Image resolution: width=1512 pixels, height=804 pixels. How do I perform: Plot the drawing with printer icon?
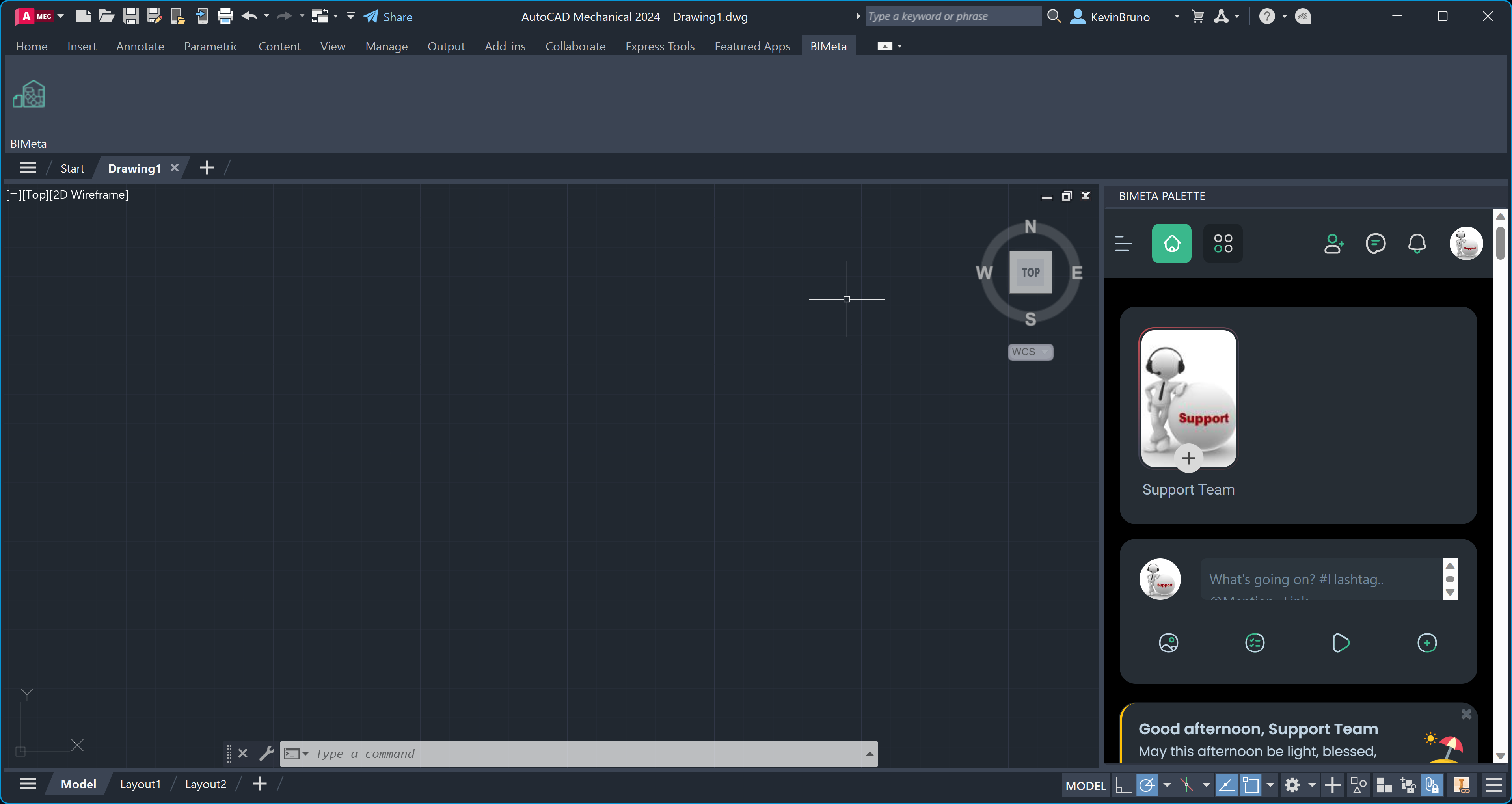[225, 16]
